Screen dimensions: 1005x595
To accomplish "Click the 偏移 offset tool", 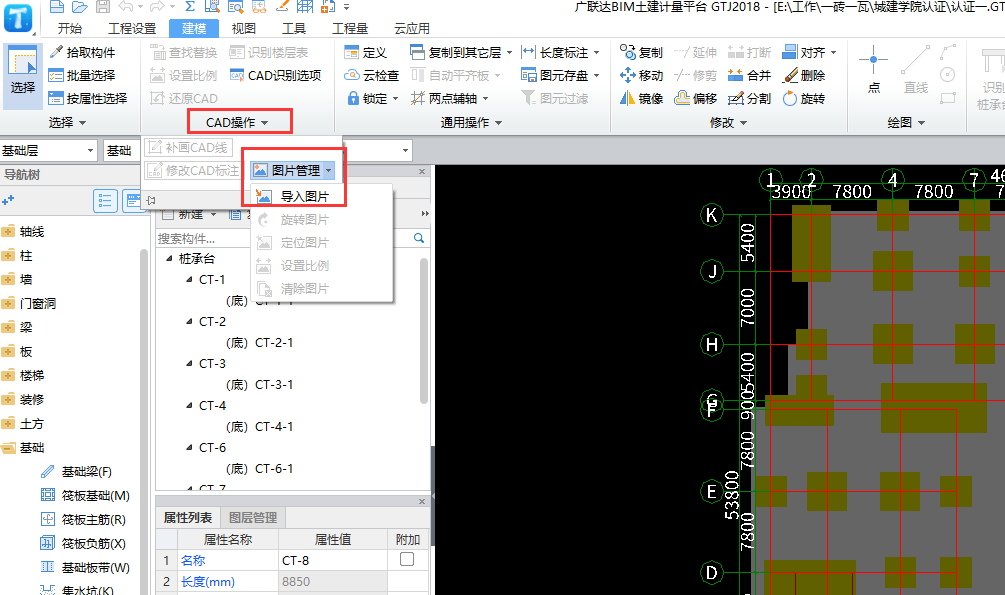I will [x=696, y=99].
